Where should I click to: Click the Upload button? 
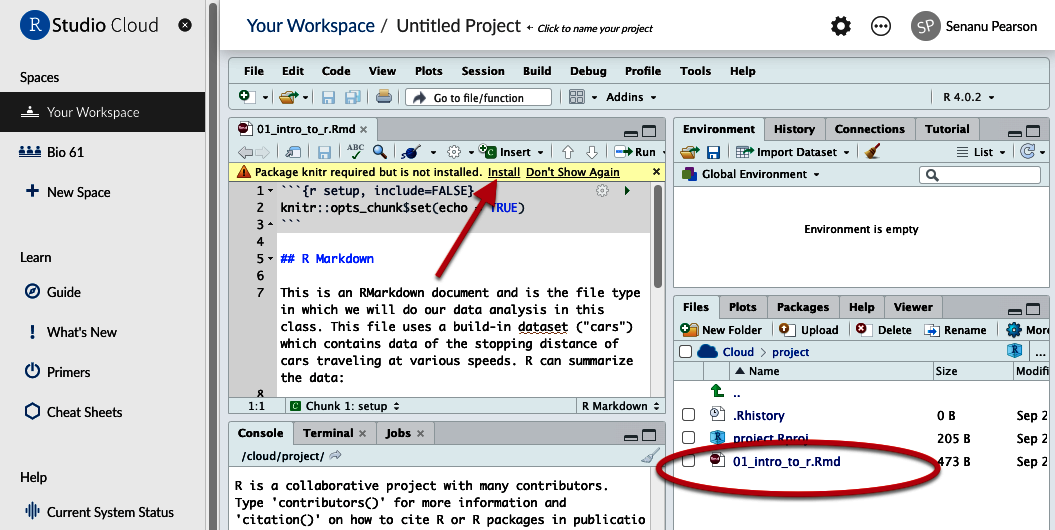pos(809,330)
